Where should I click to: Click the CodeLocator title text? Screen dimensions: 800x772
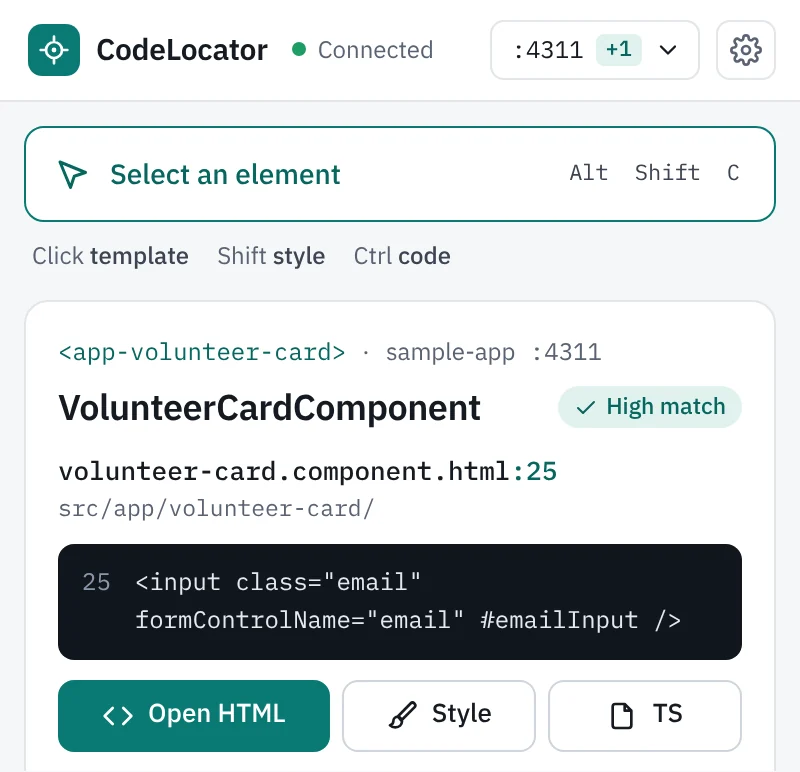(x=182, y=50)
